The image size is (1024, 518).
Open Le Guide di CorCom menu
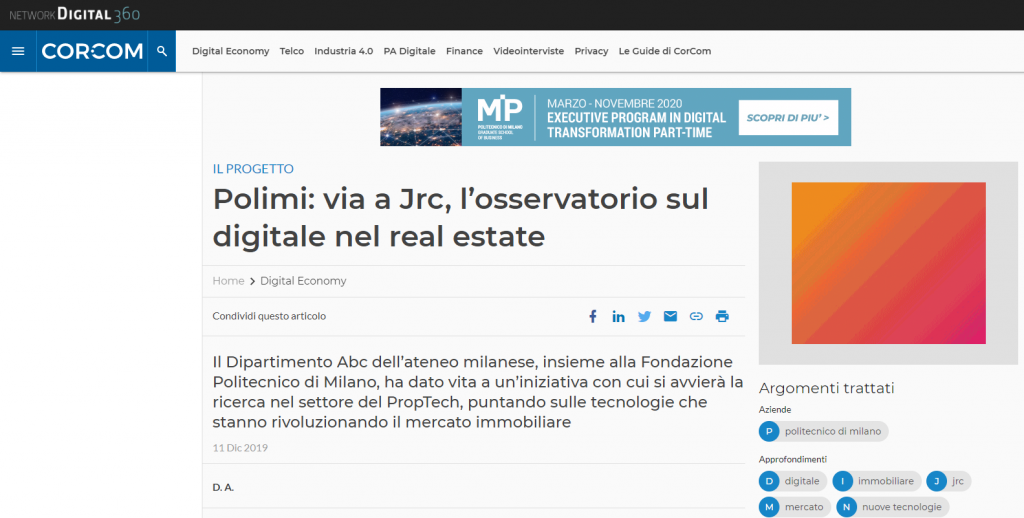pos(664,51)
